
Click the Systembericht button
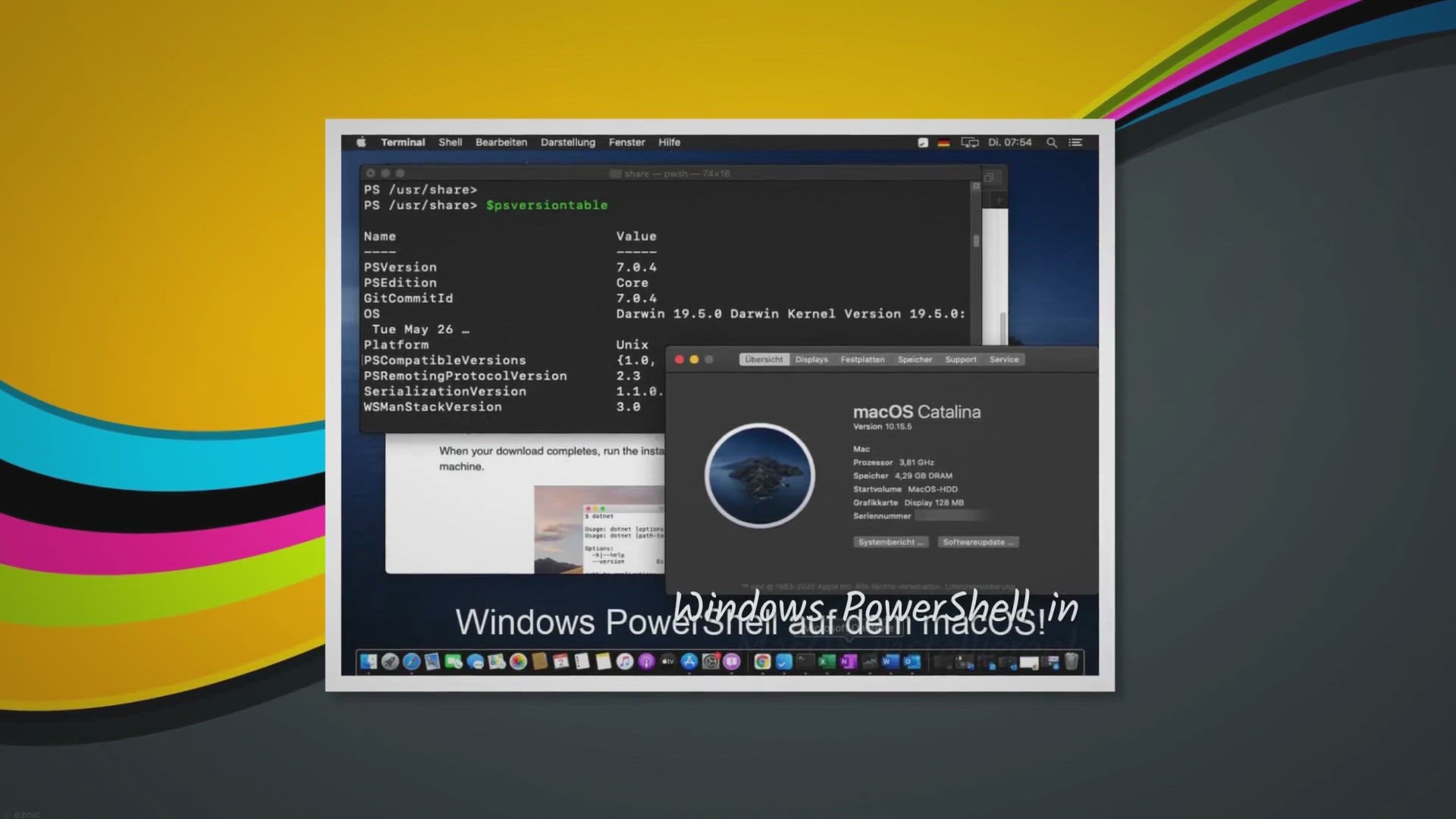point(890,542)
